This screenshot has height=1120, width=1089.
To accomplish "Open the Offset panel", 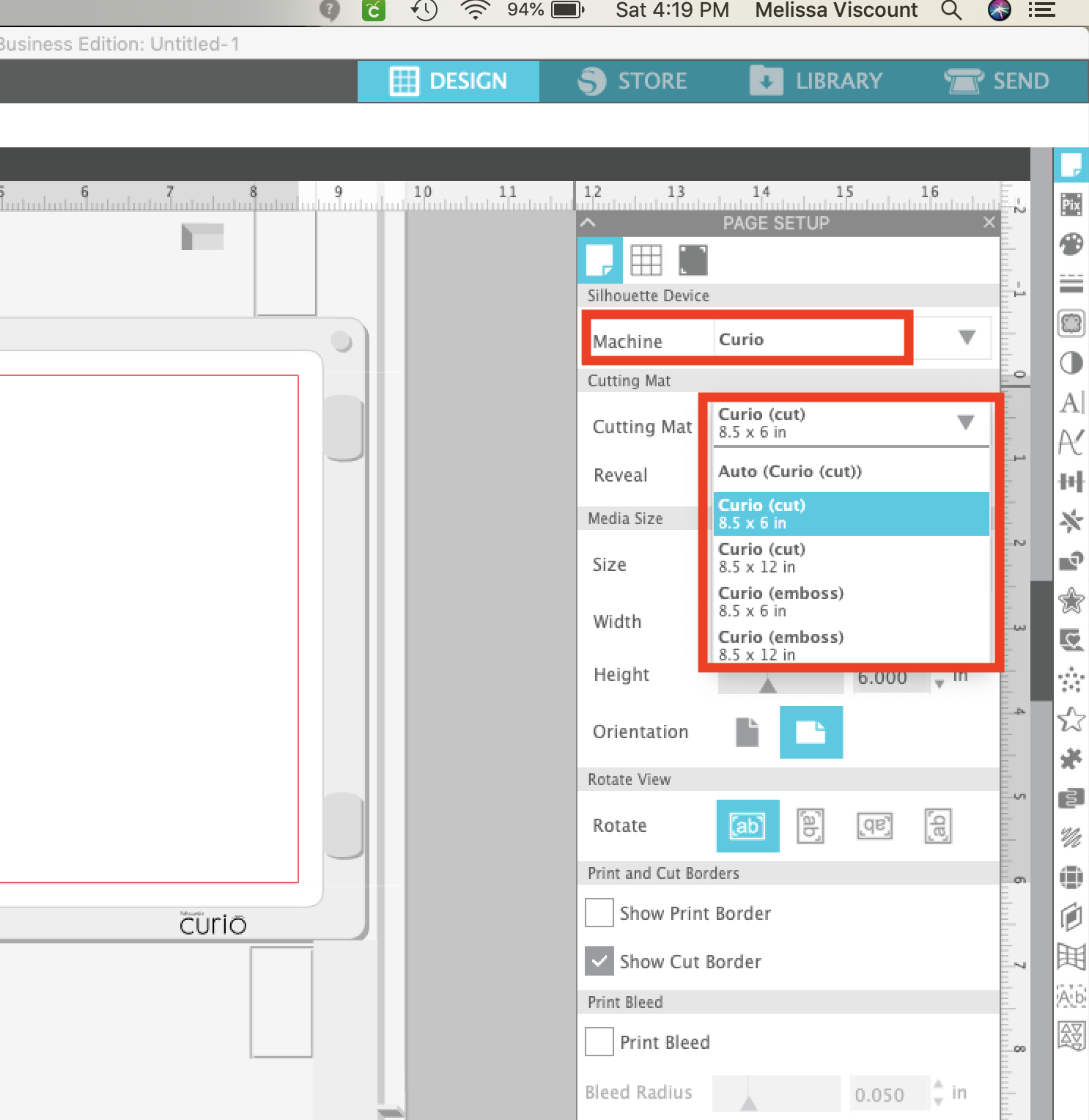I will click(x=1071, y=600).
